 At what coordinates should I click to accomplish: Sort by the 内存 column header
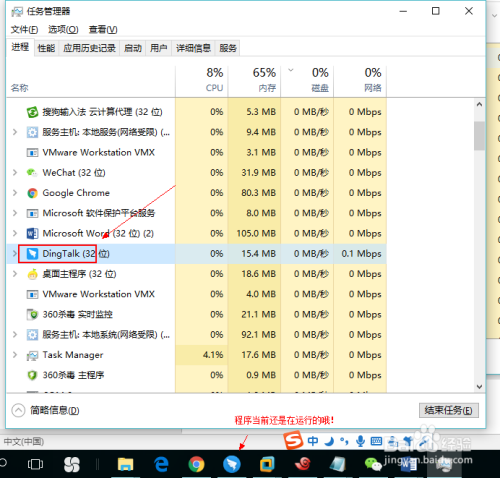[x=254, y=80]
